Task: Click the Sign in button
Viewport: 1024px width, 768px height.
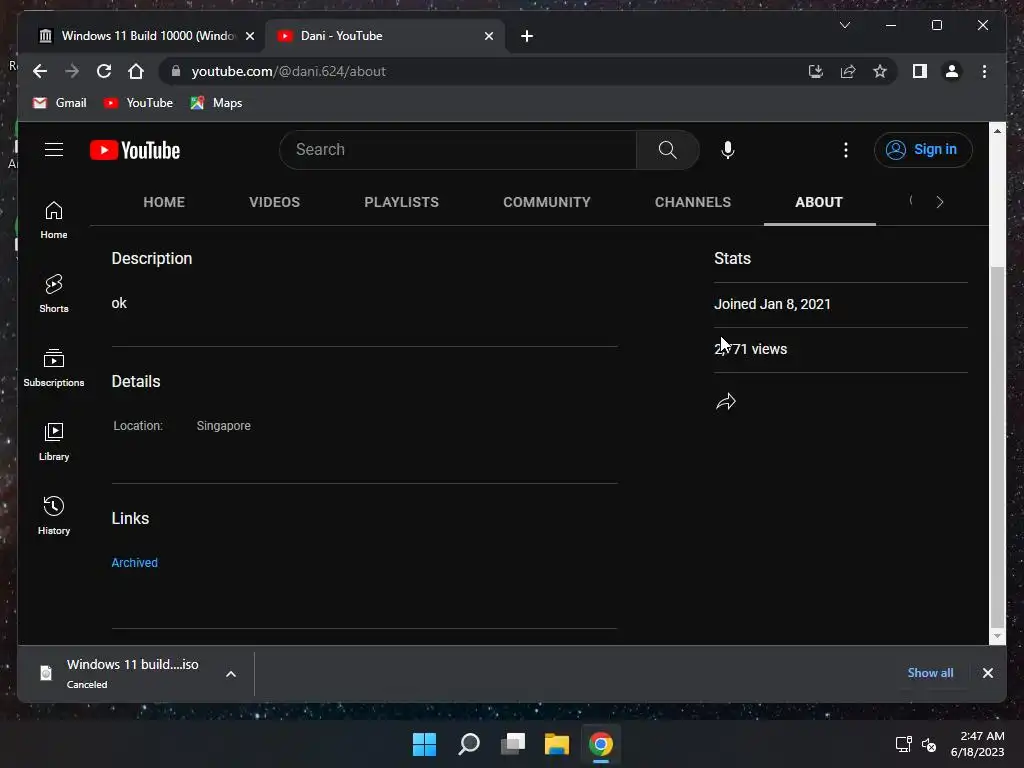Action: 923,150
